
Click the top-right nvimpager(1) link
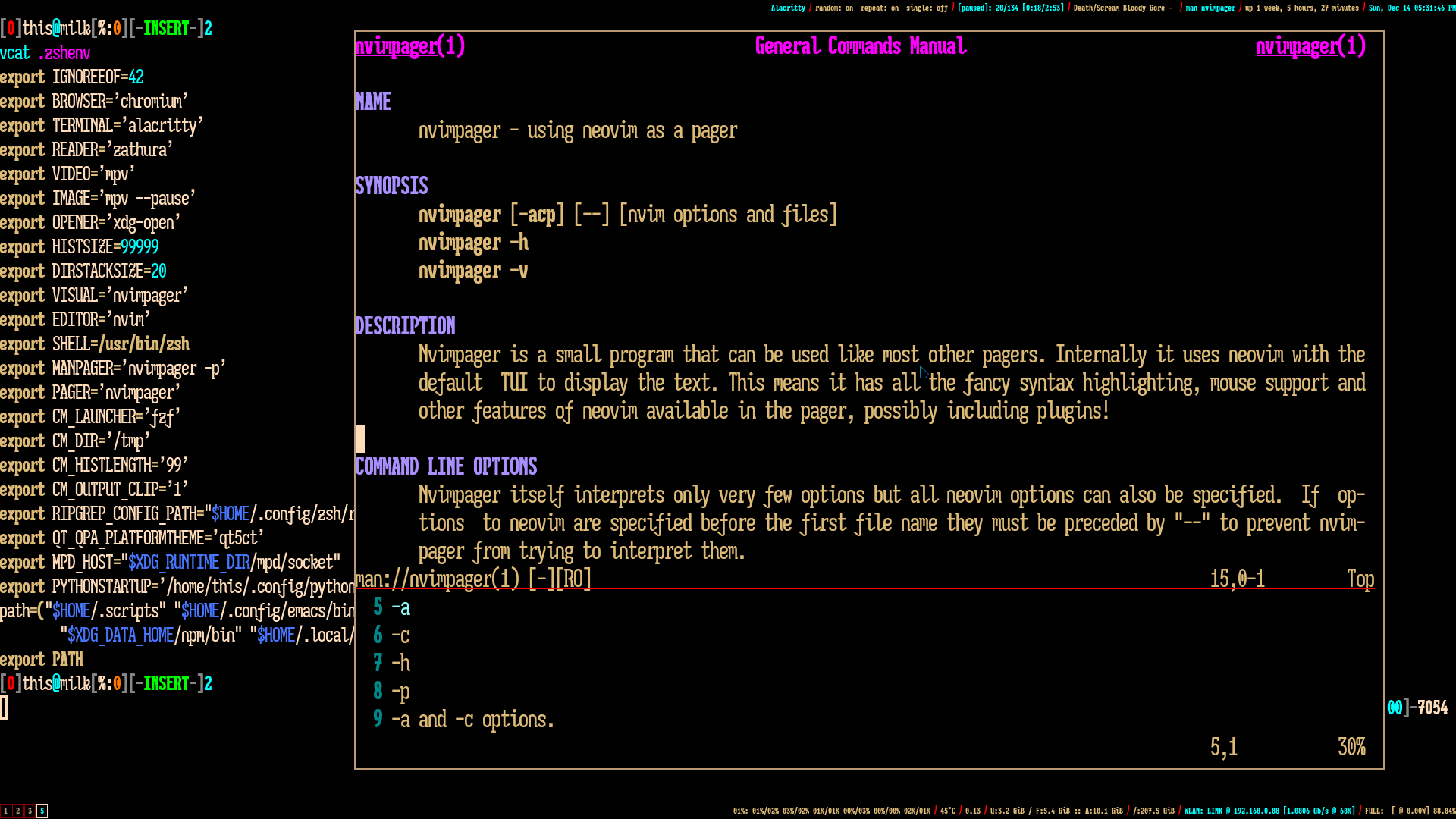click(1310, 46)
